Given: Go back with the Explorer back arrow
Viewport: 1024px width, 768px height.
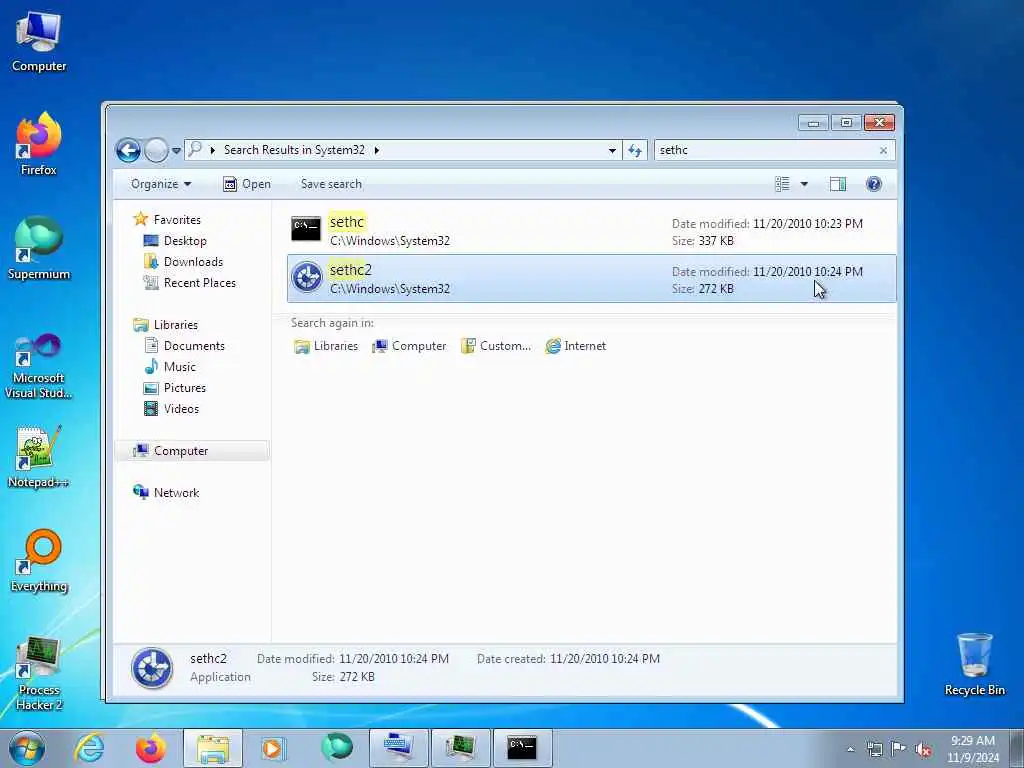Looking at the screenshot, I should click(128, 150).
